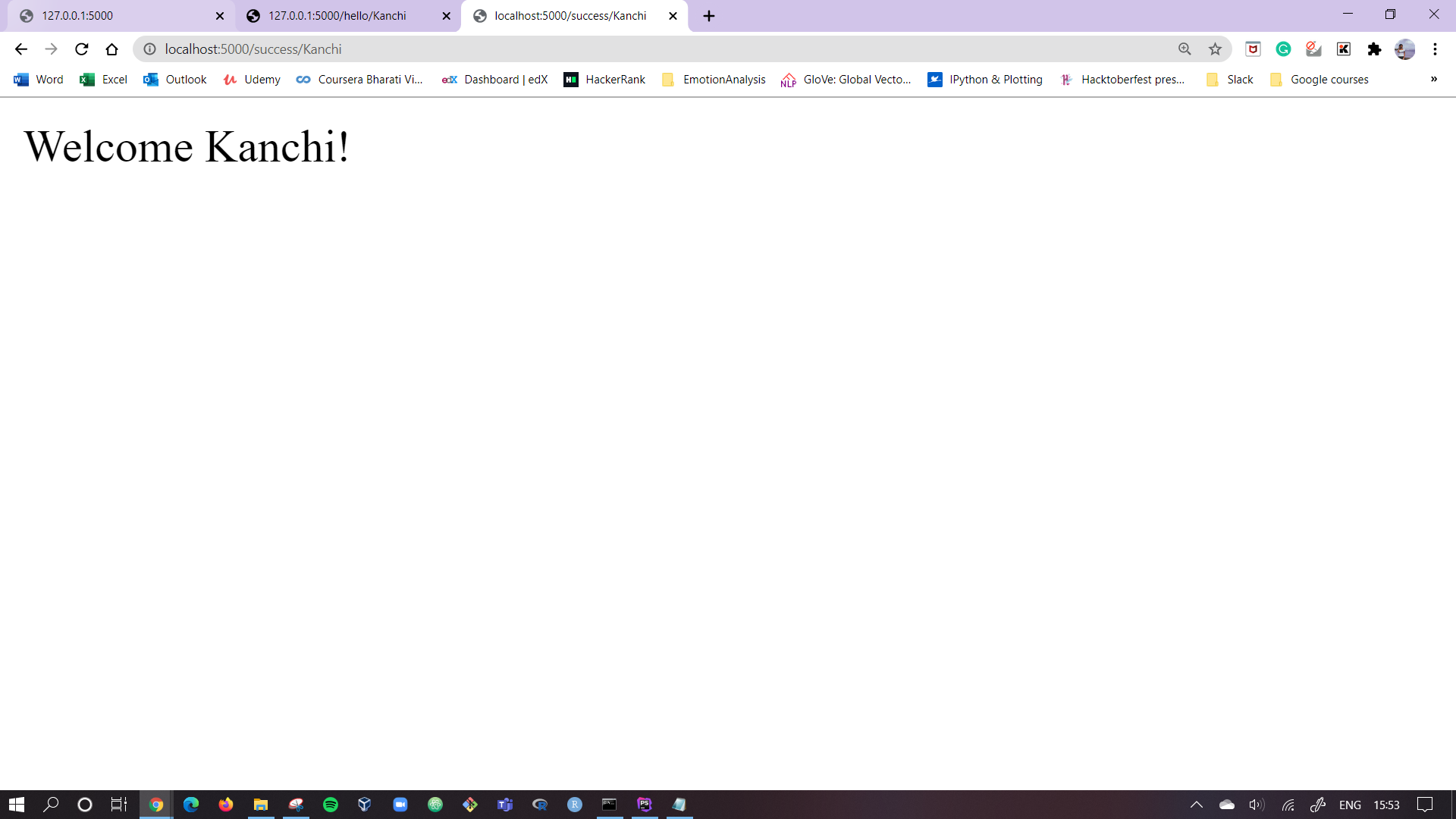Open a new browser tab
The image size is (1456, 819).
708,16
